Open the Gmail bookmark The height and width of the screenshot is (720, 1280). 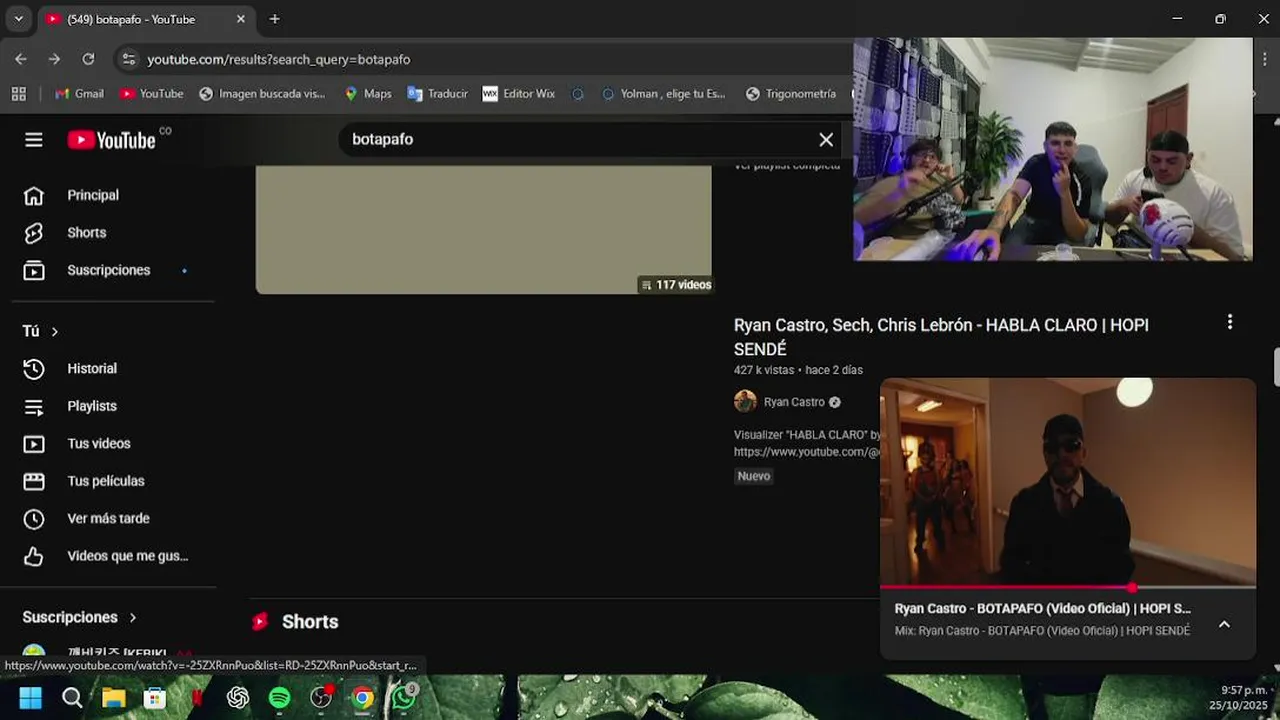(79, 93)
